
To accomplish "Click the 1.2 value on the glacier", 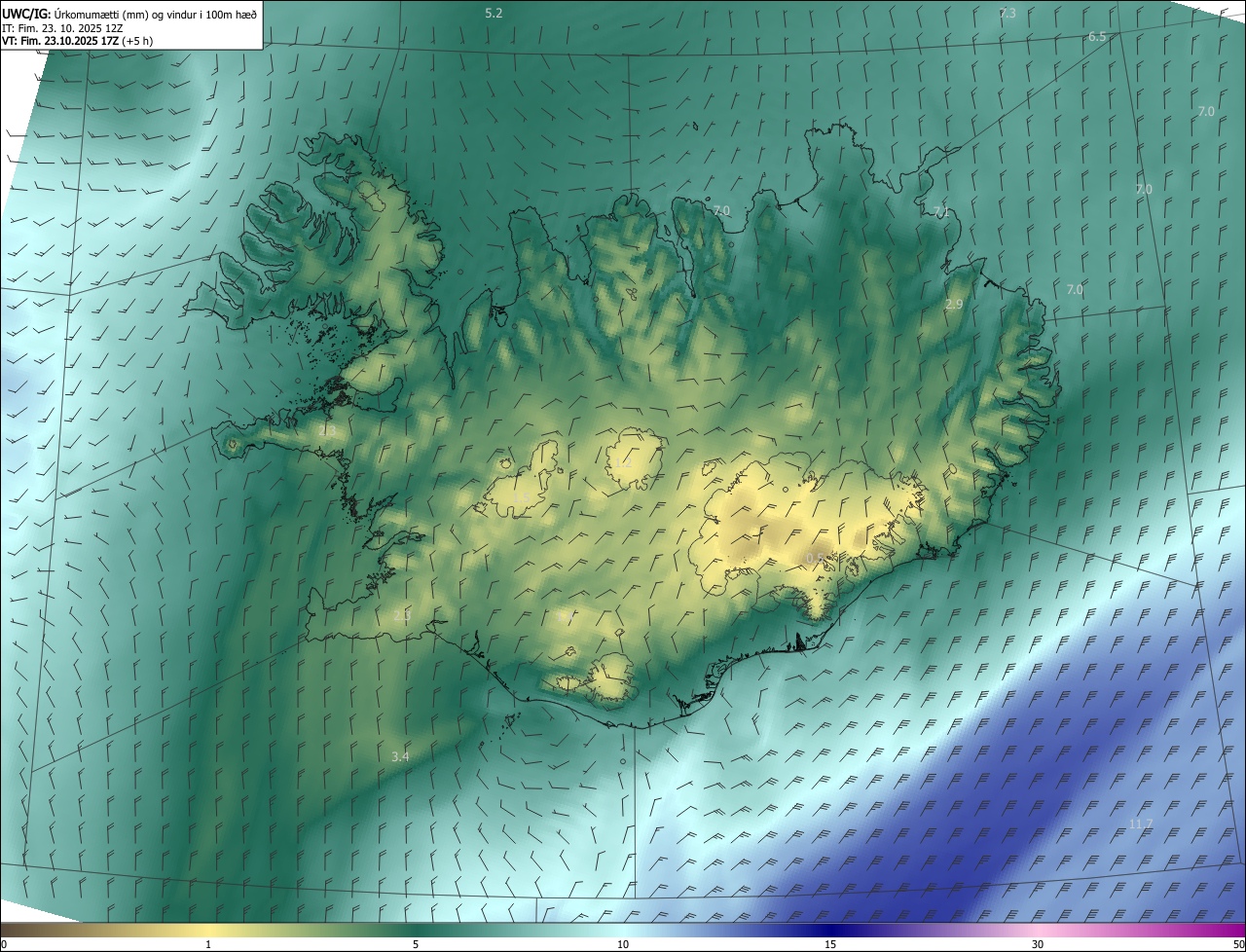I will tap(623, 462).
